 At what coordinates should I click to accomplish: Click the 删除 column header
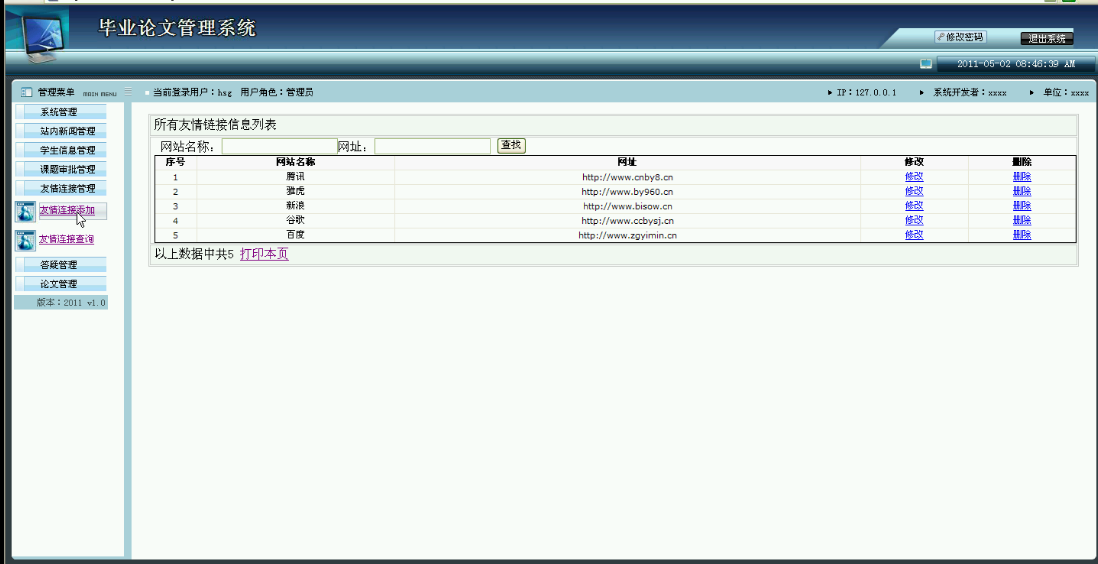point(1022,162)
